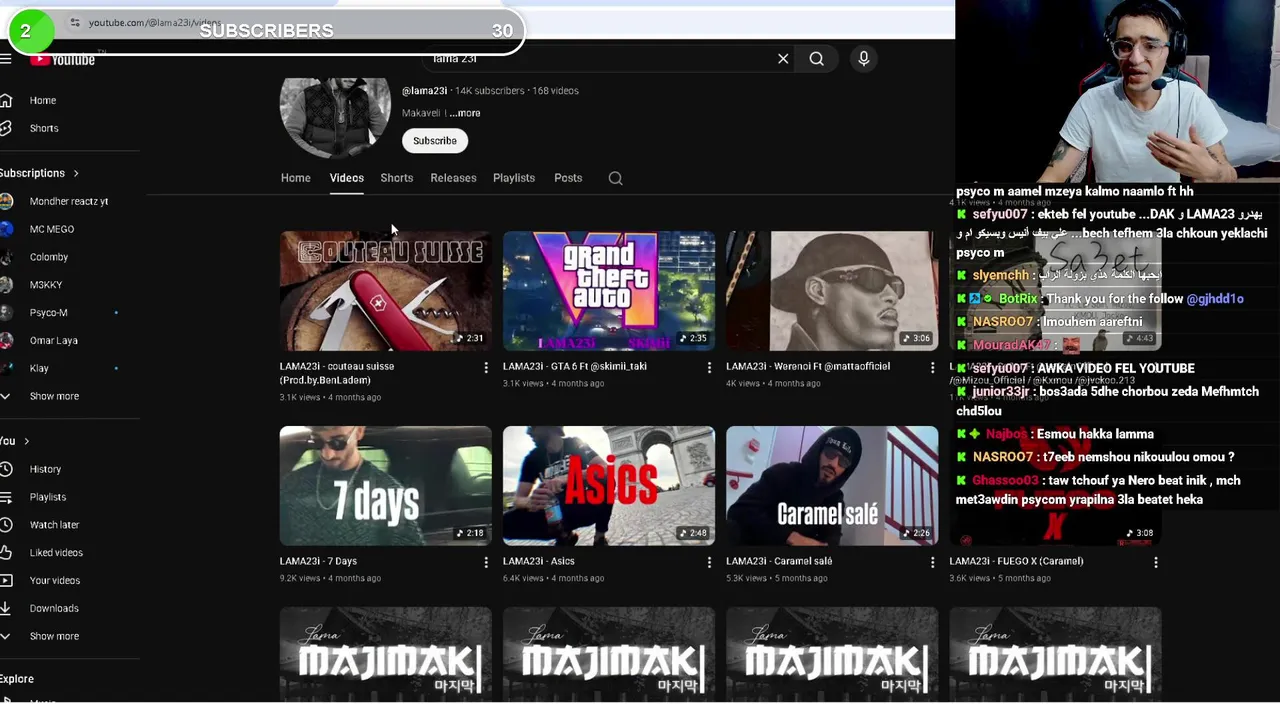Image resolution: width=1280 pixels, height=720 pixels.
Task: Open options menu for Asics video
Action: tap(709, 563)
